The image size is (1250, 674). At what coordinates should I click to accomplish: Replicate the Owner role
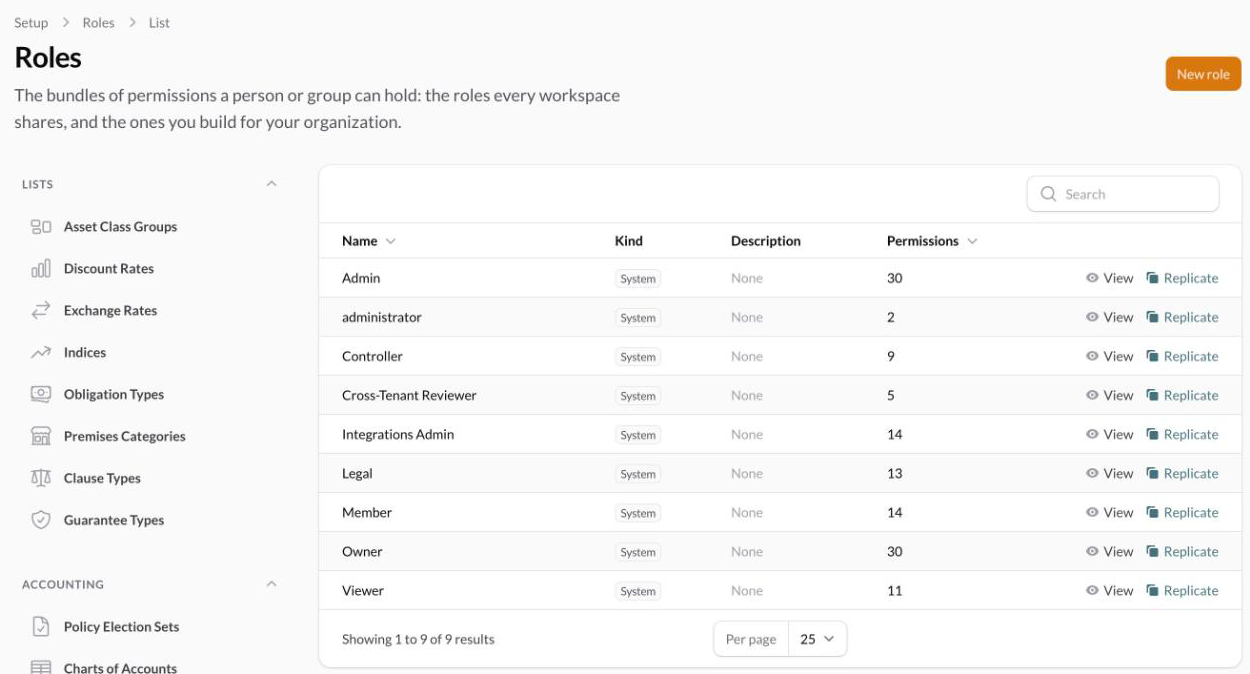[1182, 551]
